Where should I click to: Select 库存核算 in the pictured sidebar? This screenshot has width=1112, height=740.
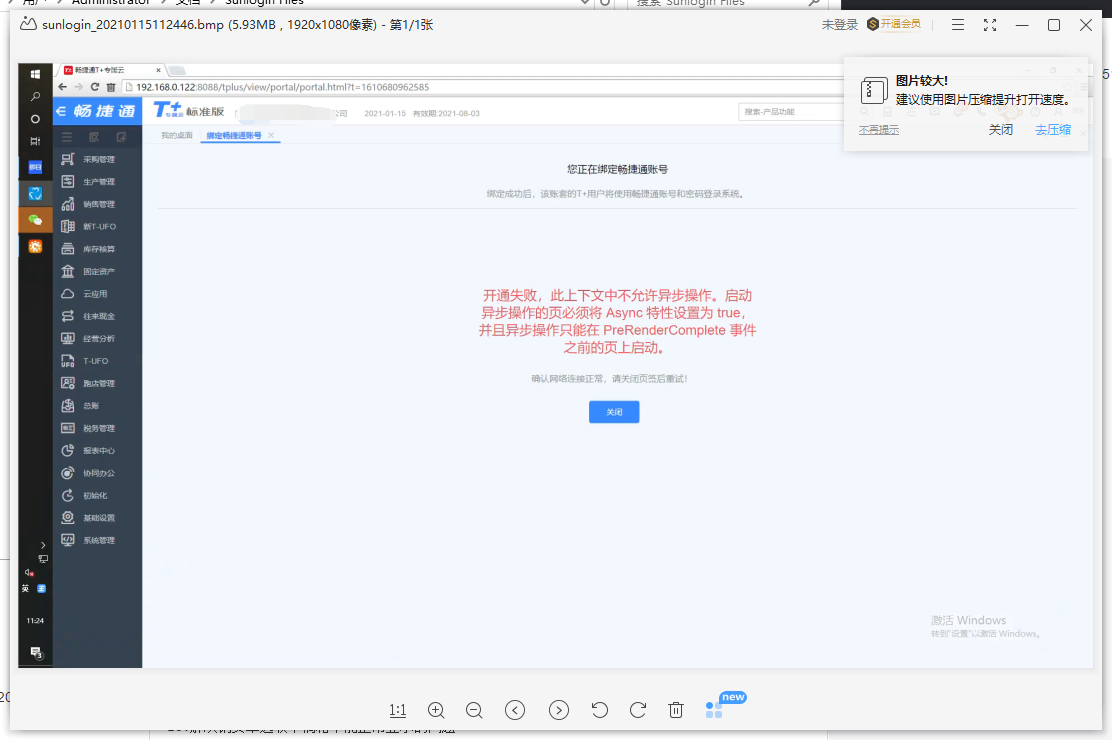click(98, 249)
